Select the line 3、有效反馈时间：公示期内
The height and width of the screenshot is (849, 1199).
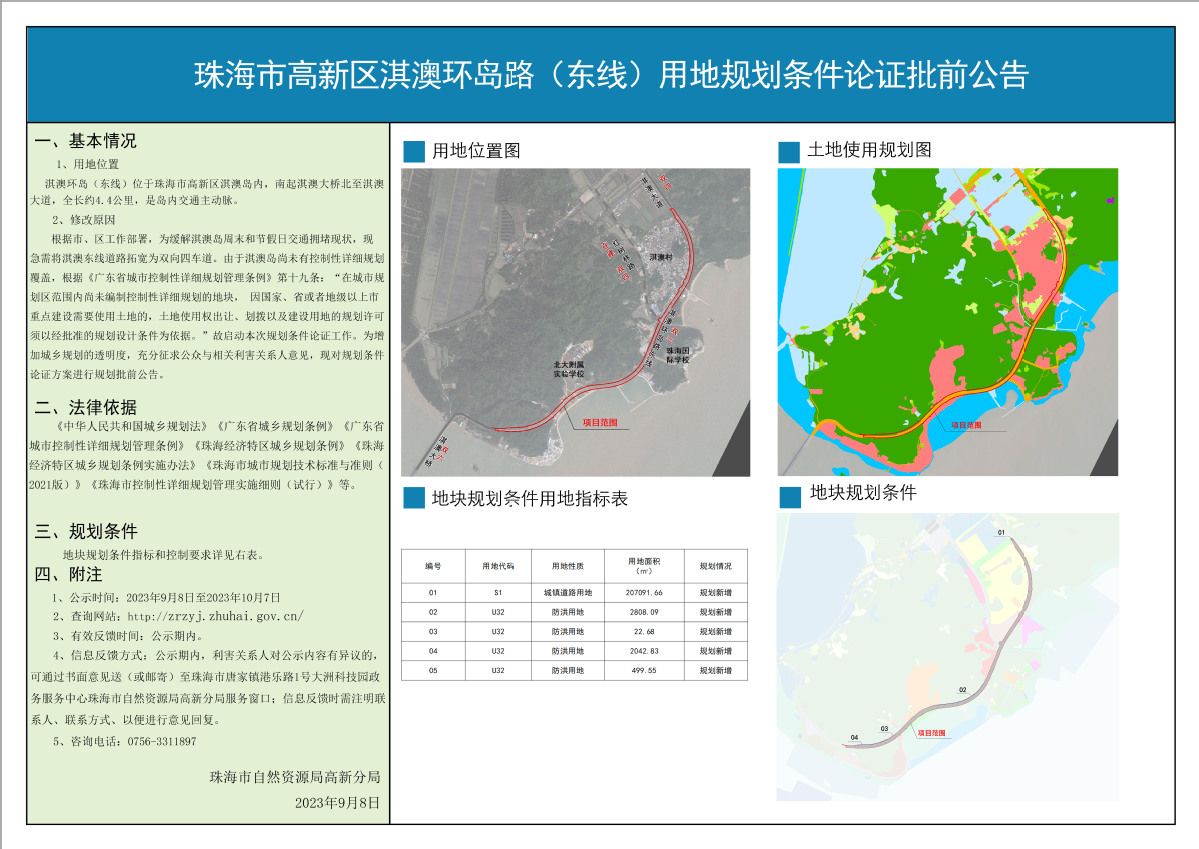(x=128, y=636)
